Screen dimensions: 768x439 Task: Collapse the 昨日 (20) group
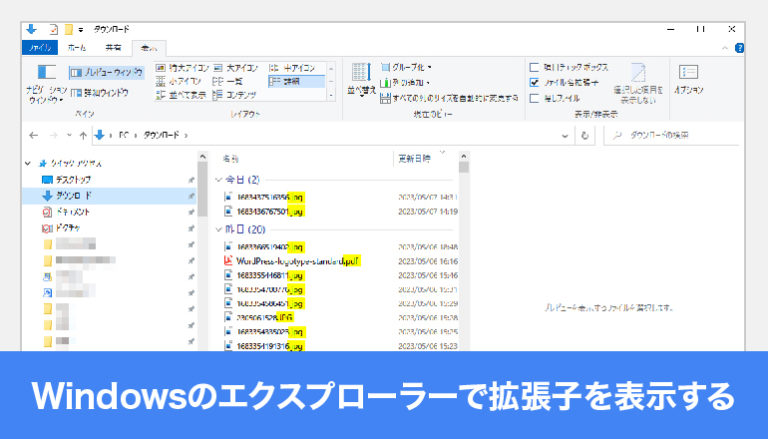point(219,229)
